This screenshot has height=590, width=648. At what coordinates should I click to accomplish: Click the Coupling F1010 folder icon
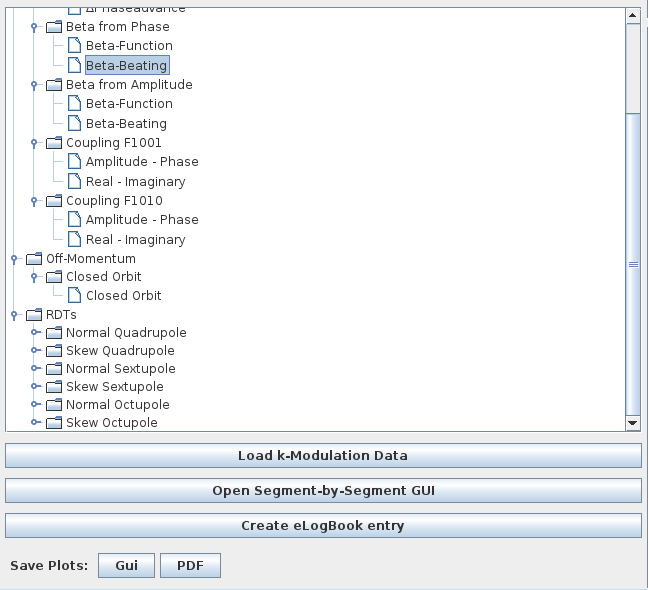(x=54, y=201)
